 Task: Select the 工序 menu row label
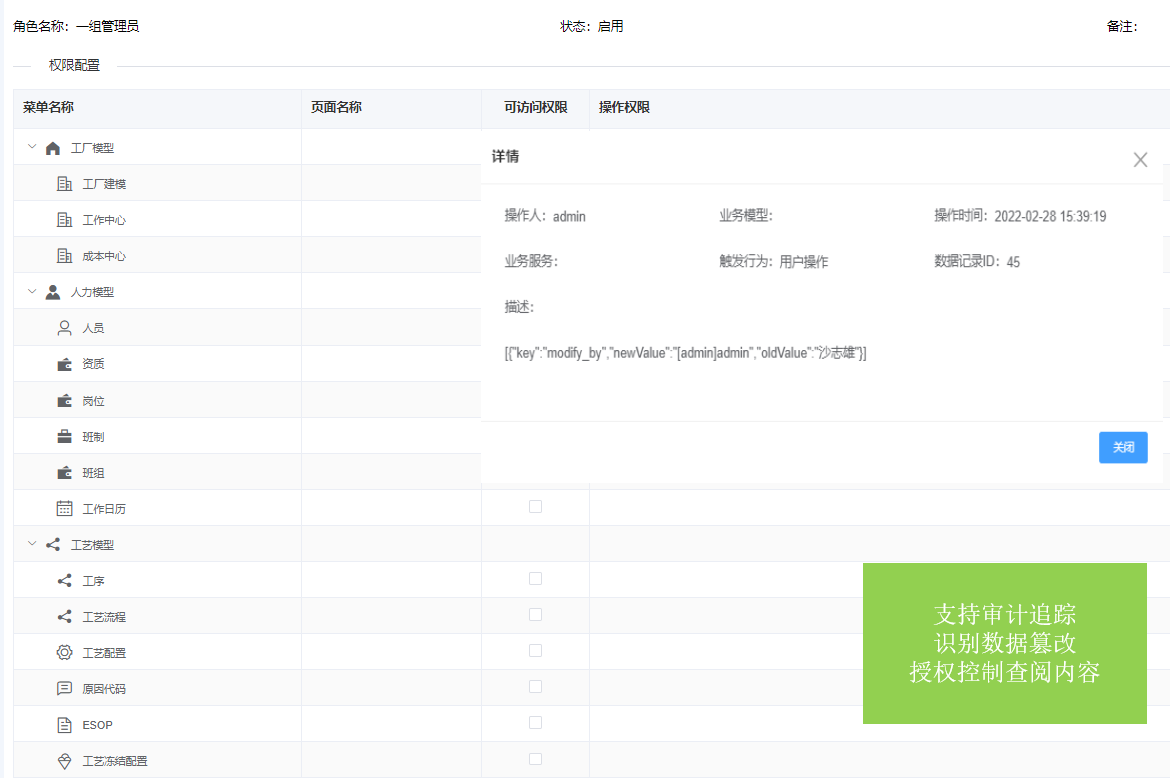(93, 581)
